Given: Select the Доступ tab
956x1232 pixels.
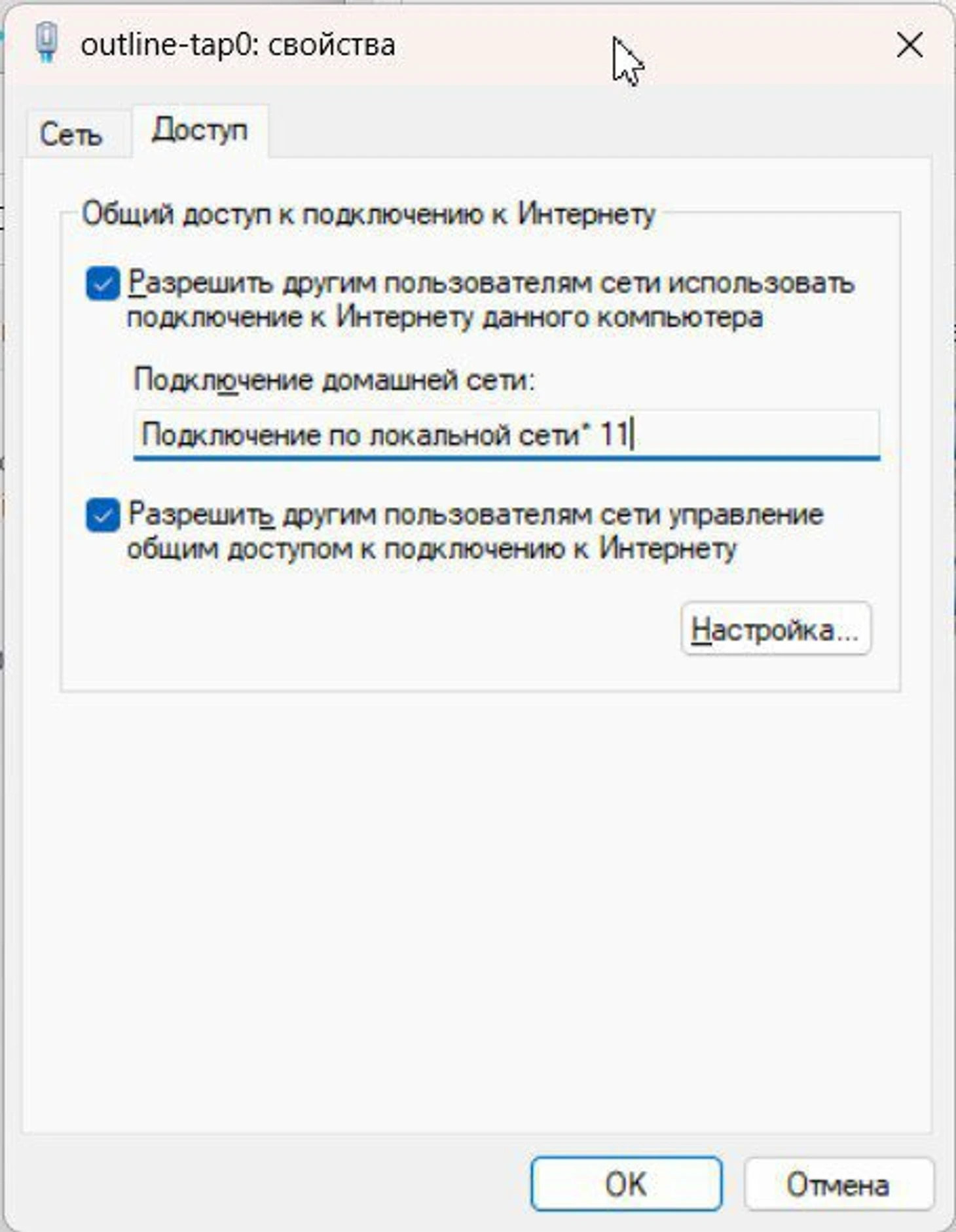Looking at the screenshot, I should click(200, 130).
